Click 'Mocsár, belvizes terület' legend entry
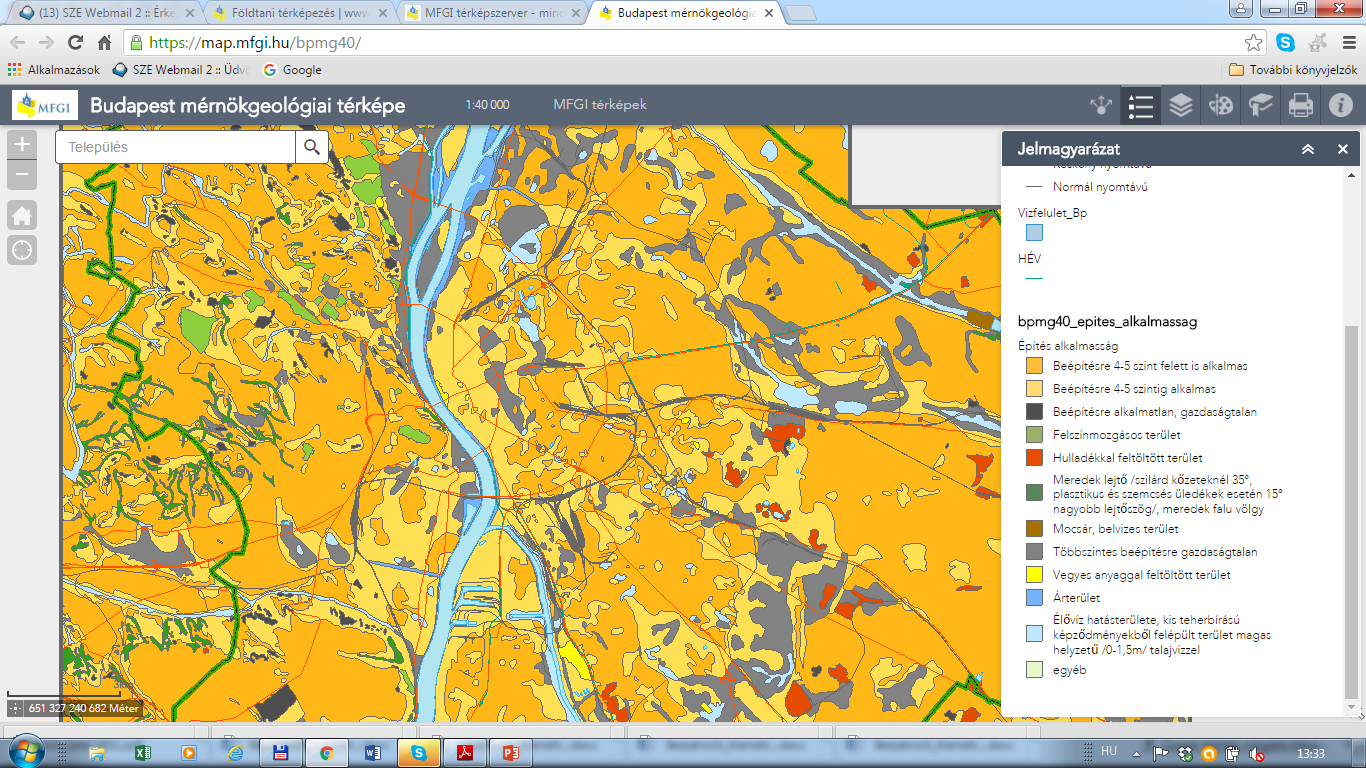The width and height of the screenshot is (1366, 768). pos(1115,529)
